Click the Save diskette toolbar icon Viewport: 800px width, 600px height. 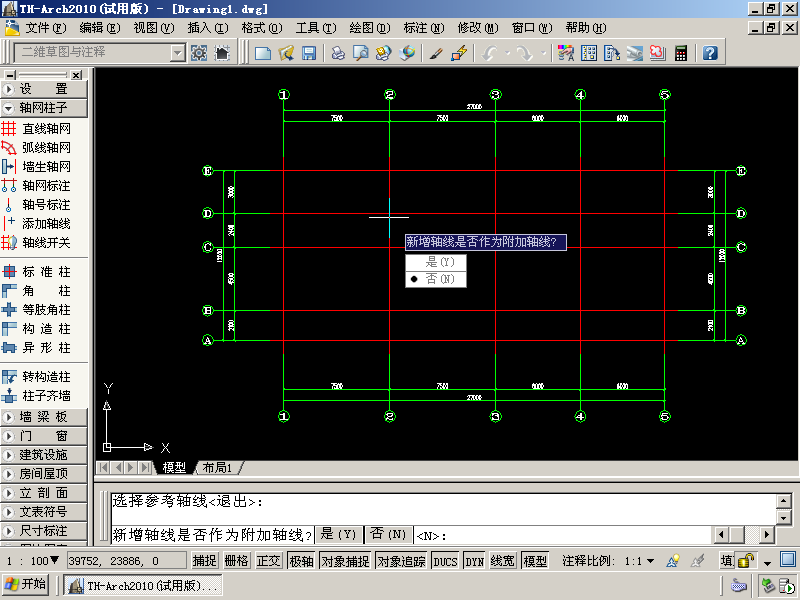309,53
